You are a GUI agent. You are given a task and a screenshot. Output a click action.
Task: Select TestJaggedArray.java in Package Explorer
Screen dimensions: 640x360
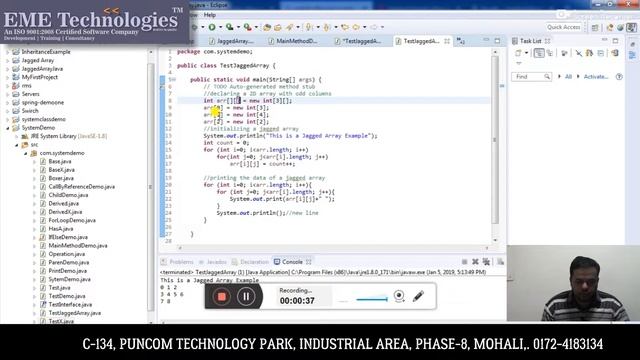[x=75, y=313]
